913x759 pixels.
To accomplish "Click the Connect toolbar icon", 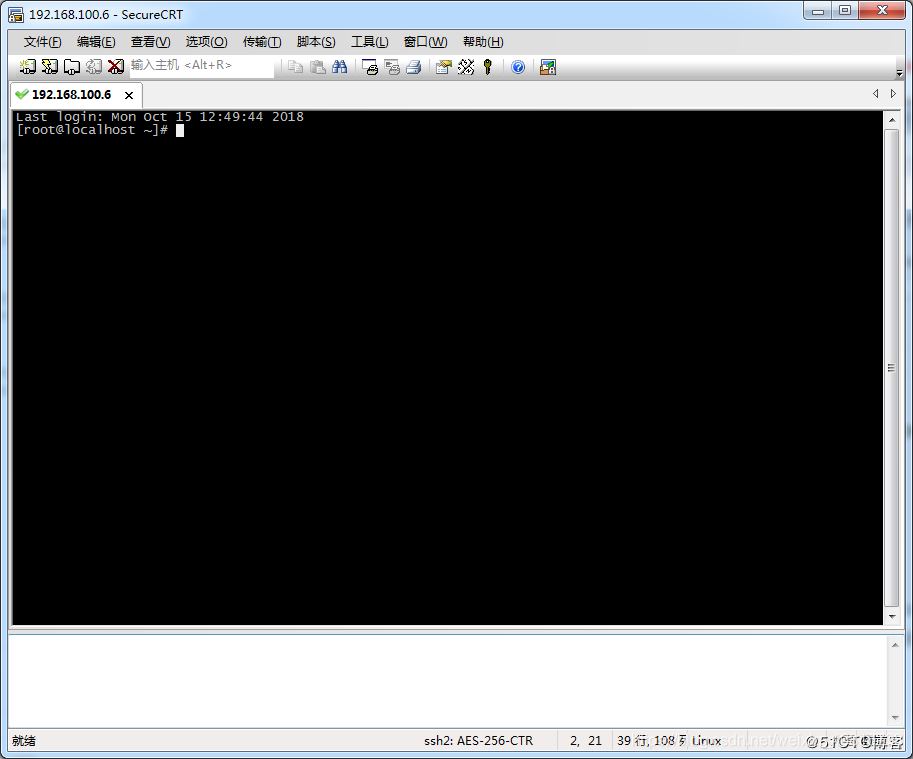I will pos(27,67).
